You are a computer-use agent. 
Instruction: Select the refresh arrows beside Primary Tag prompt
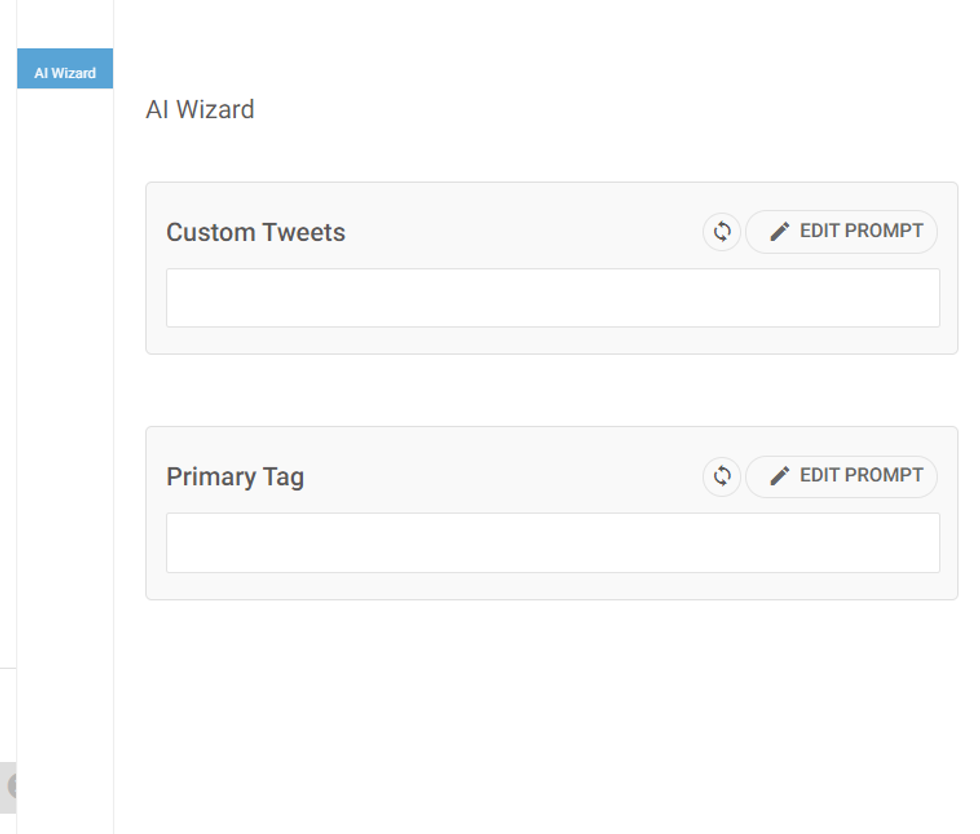(x=722, y=476)
